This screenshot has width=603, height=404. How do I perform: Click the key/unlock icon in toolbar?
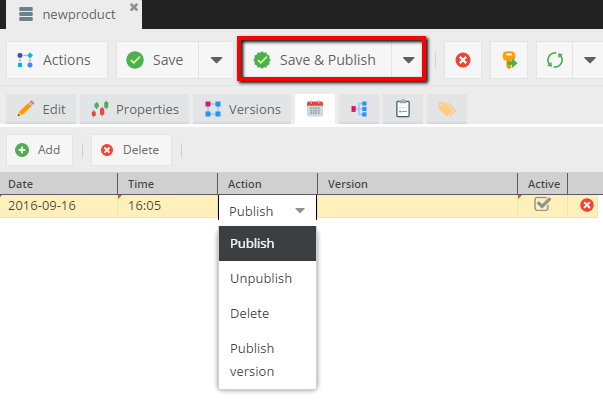click(x=509, y=60)
